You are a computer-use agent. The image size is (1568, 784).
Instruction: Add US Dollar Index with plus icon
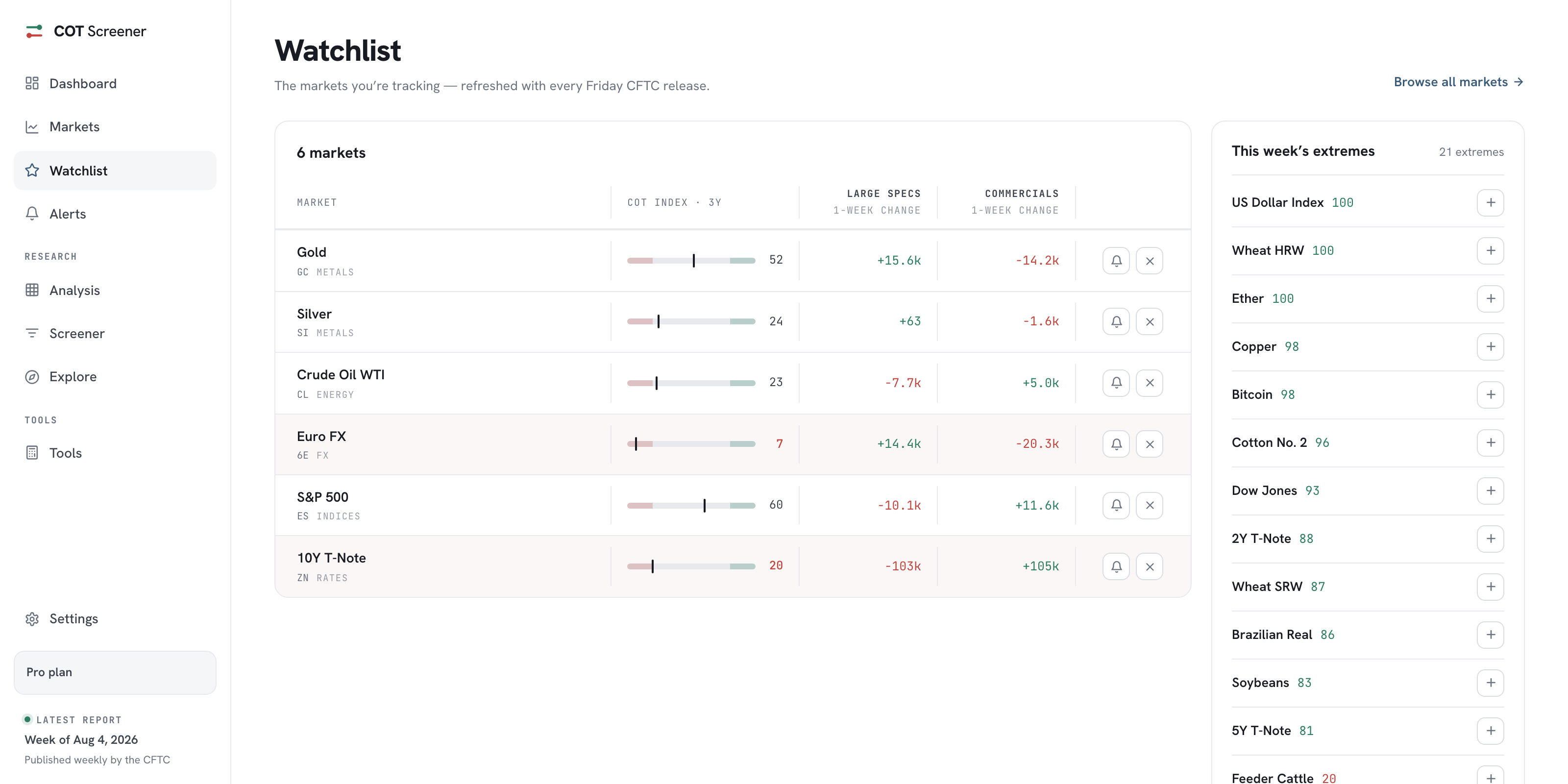pos(1490,202)
